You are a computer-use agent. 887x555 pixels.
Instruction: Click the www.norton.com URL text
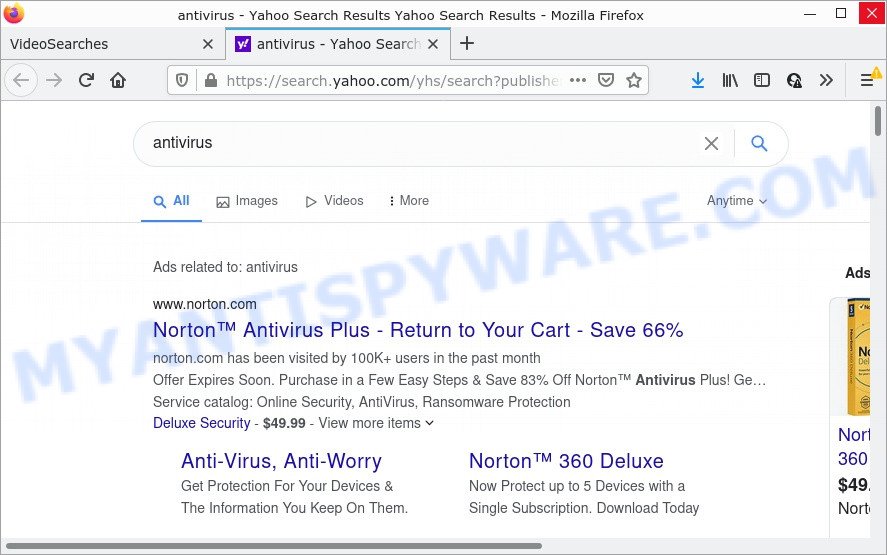204,304
